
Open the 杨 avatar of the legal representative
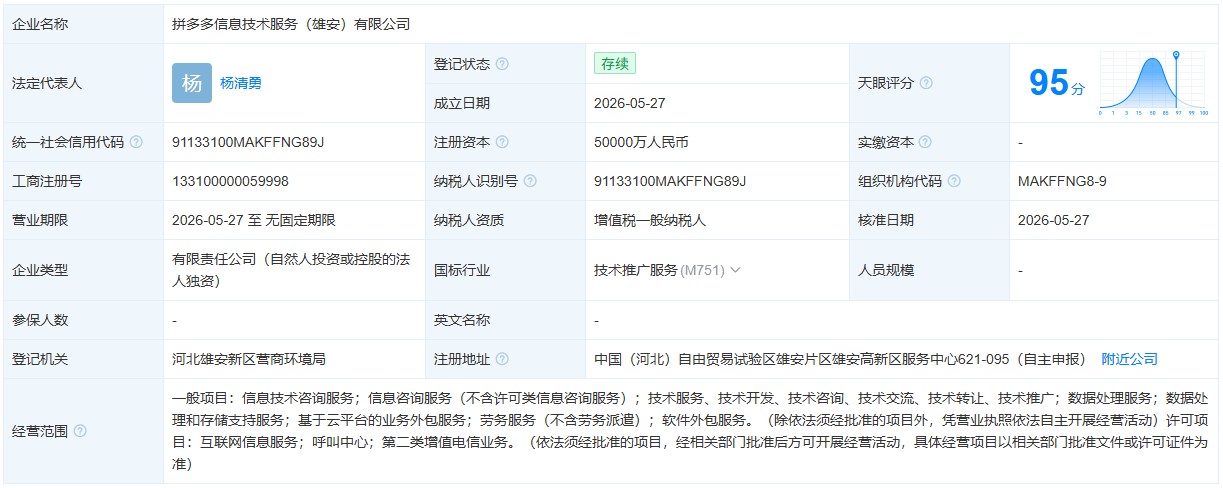pyautogui.click(x=192, y=83)
